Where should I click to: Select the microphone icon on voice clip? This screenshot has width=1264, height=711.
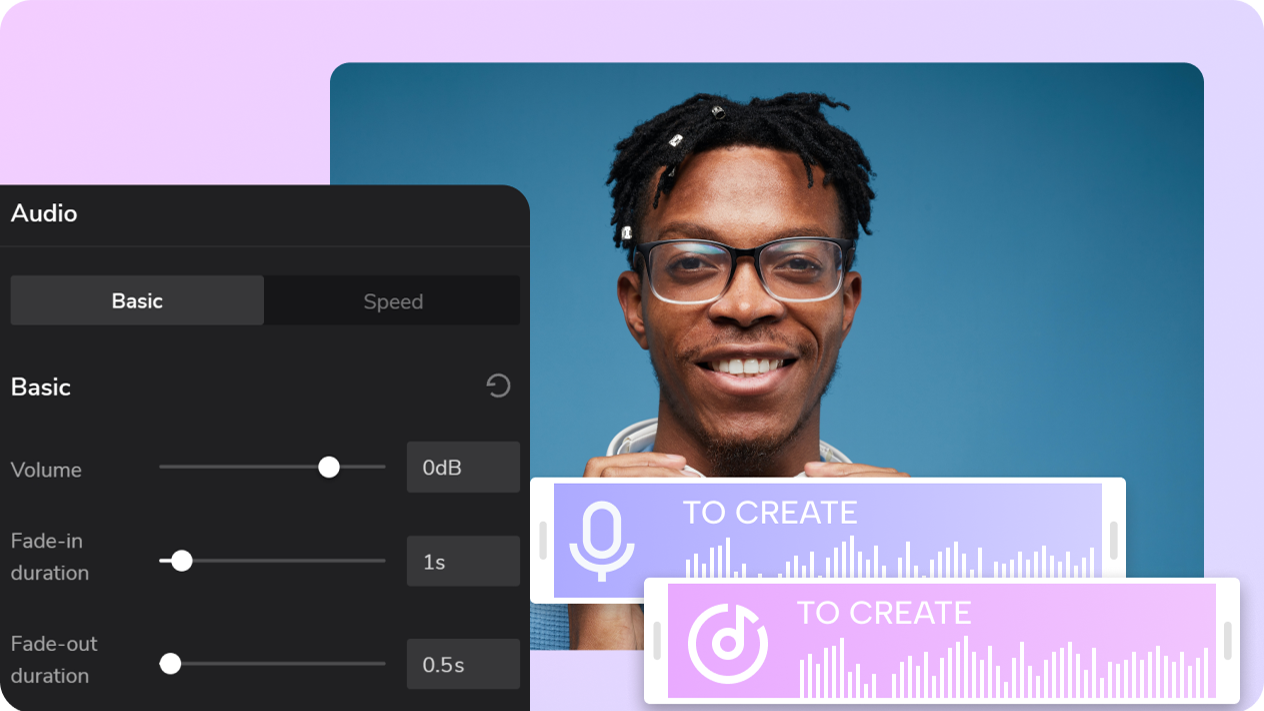point(602,541)
